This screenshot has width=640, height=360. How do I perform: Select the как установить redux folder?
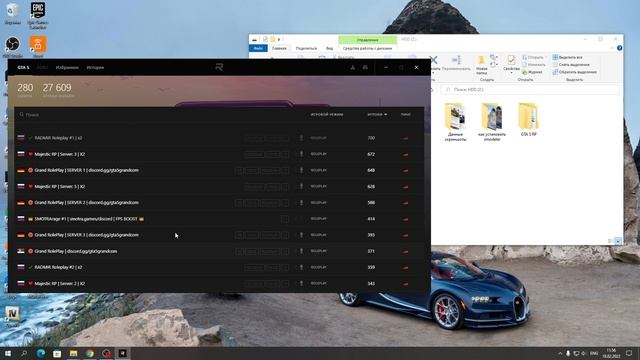click(492, 122)
